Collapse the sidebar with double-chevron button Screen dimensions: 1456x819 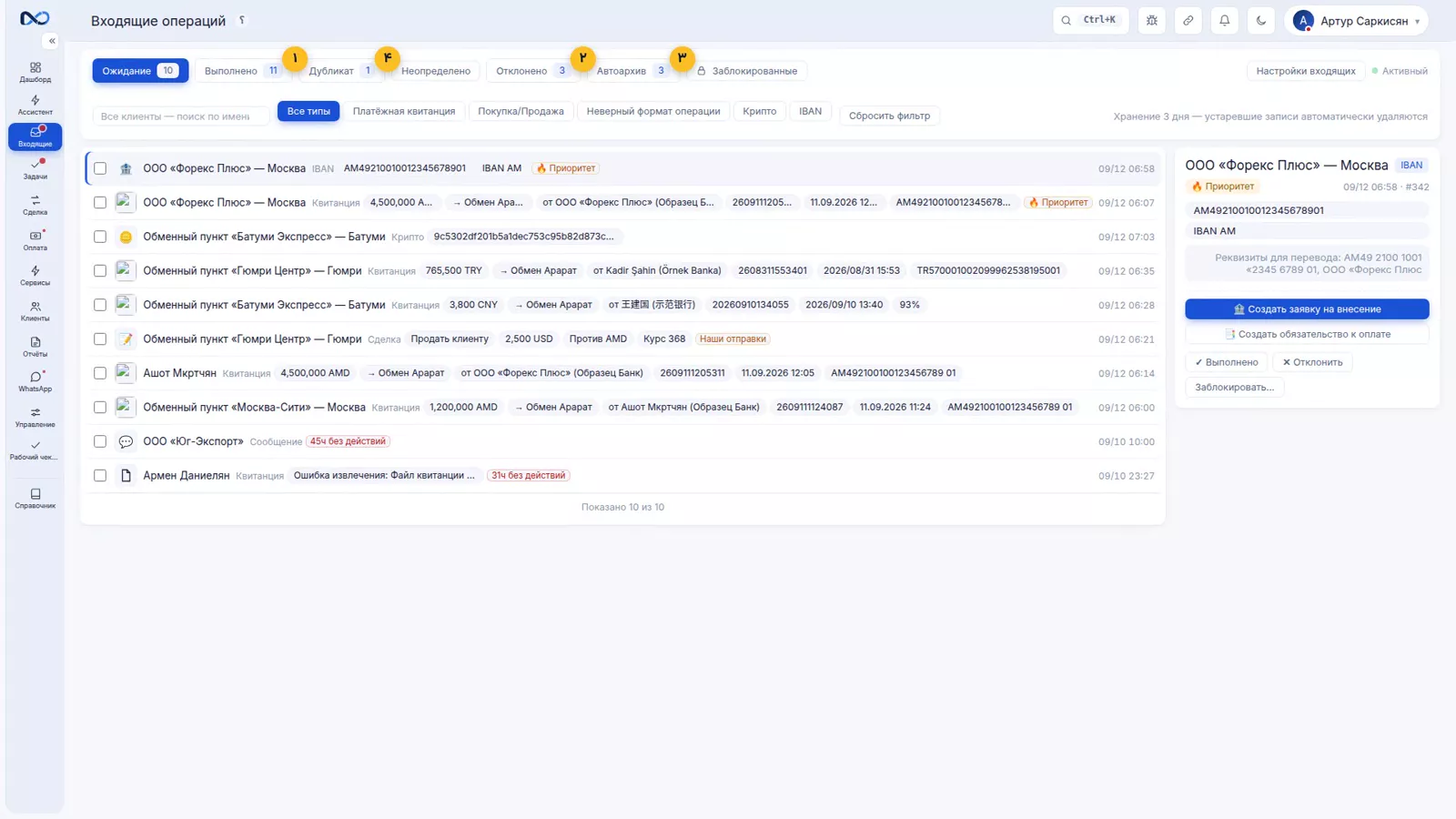click(52, 41)
